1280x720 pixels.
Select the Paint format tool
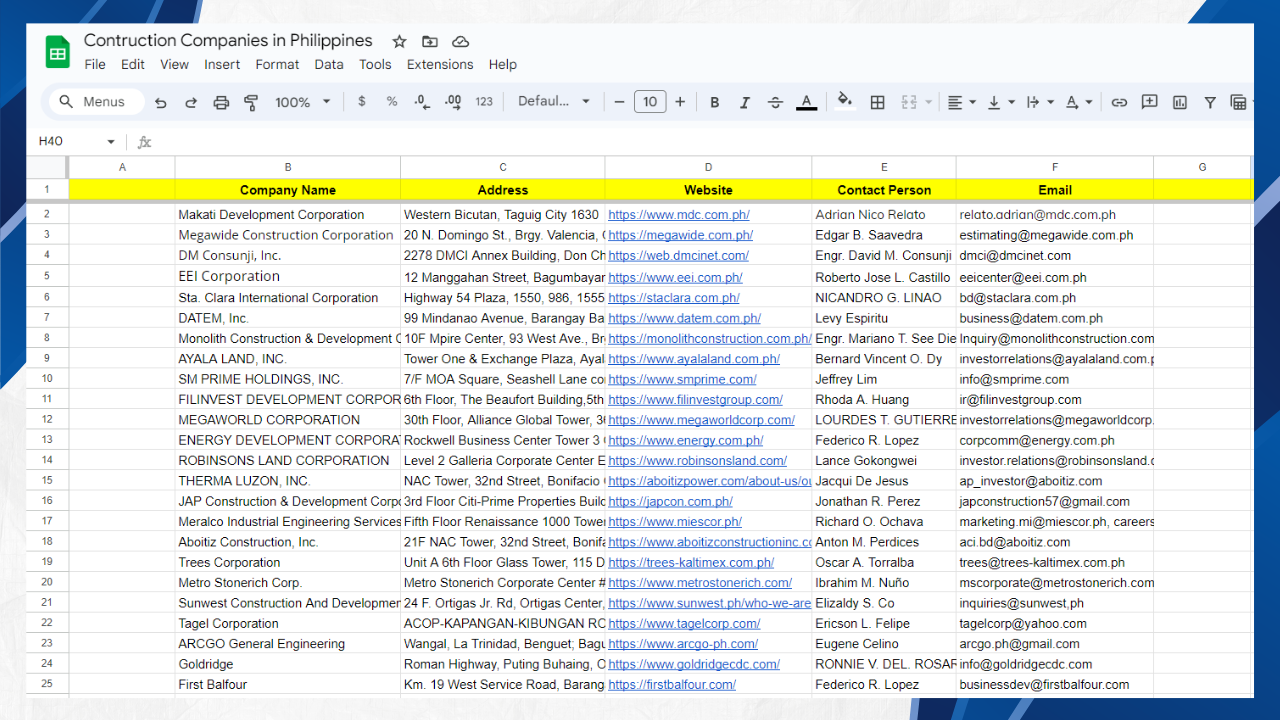[x=251, y=102]
